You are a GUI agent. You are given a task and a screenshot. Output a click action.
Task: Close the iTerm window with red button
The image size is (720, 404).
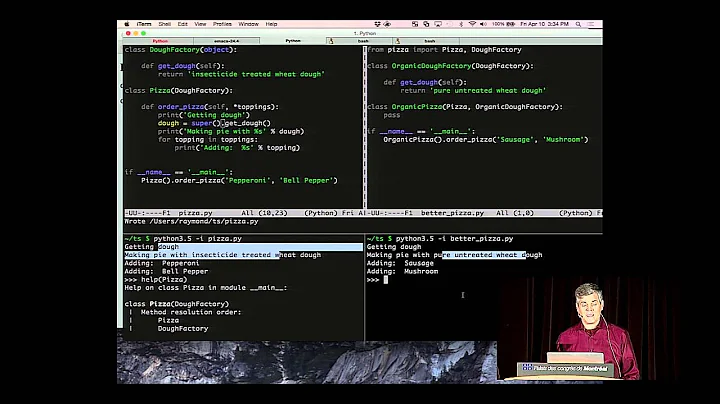pos(128,33)
